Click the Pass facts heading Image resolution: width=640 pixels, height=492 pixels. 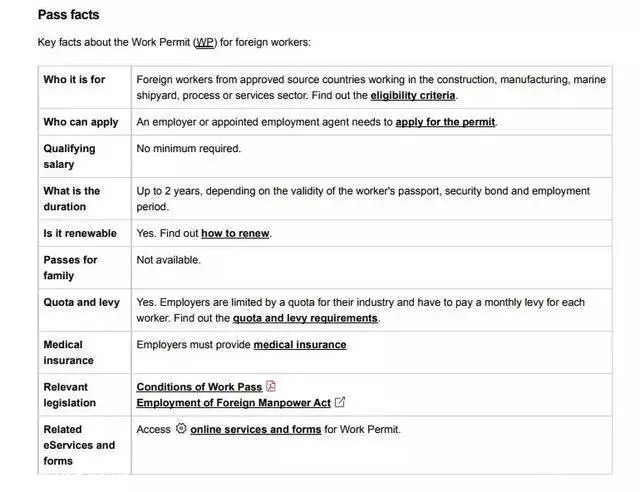[x=69, y=15]
